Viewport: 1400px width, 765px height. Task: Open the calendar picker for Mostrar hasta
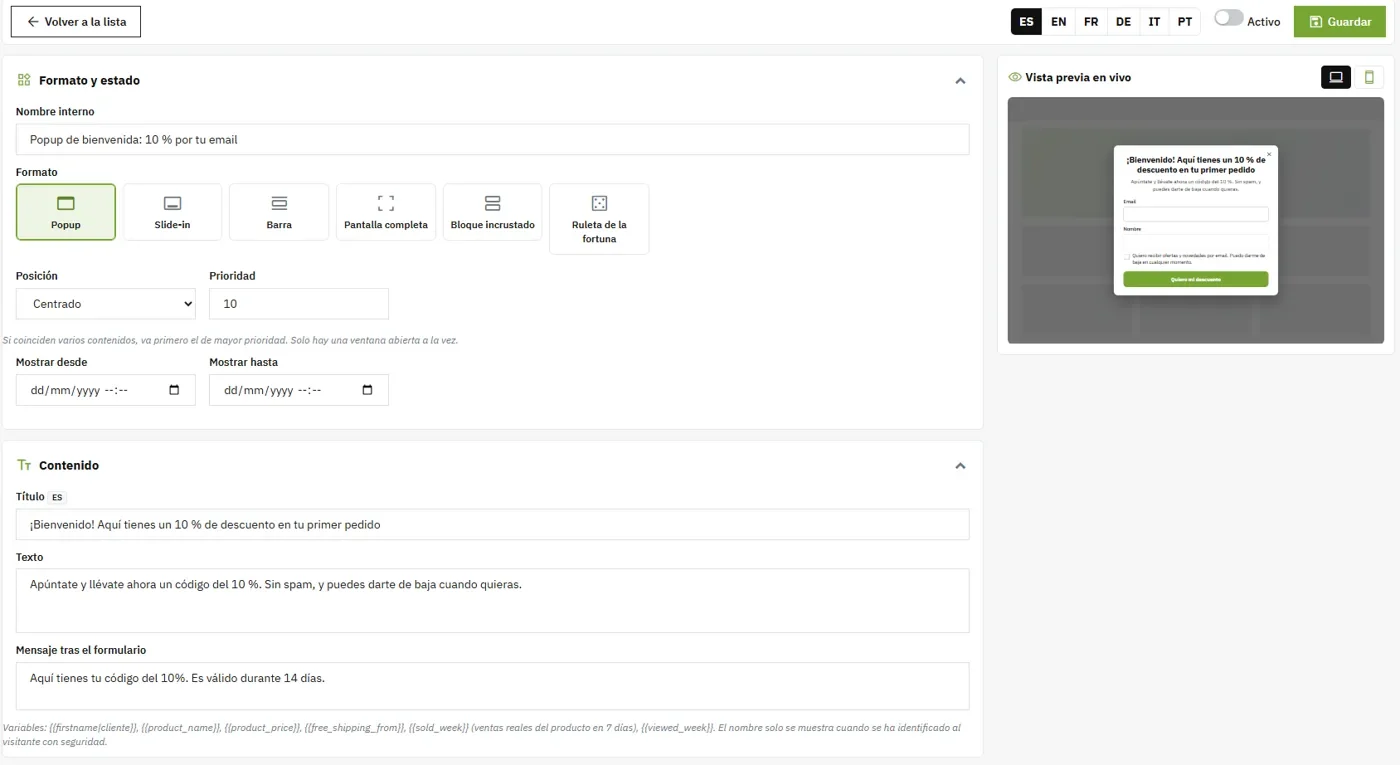pos(367,390)
